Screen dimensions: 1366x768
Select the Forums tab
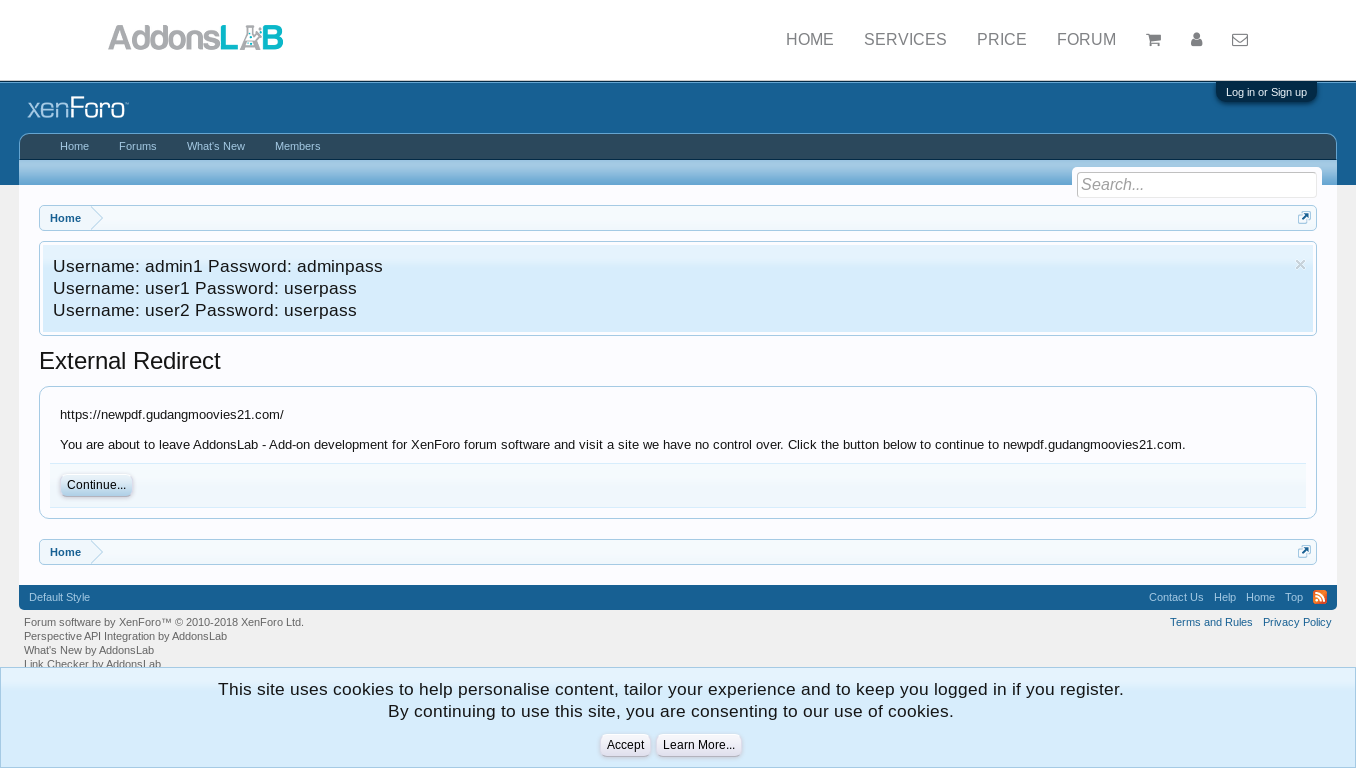click(138, 146)
